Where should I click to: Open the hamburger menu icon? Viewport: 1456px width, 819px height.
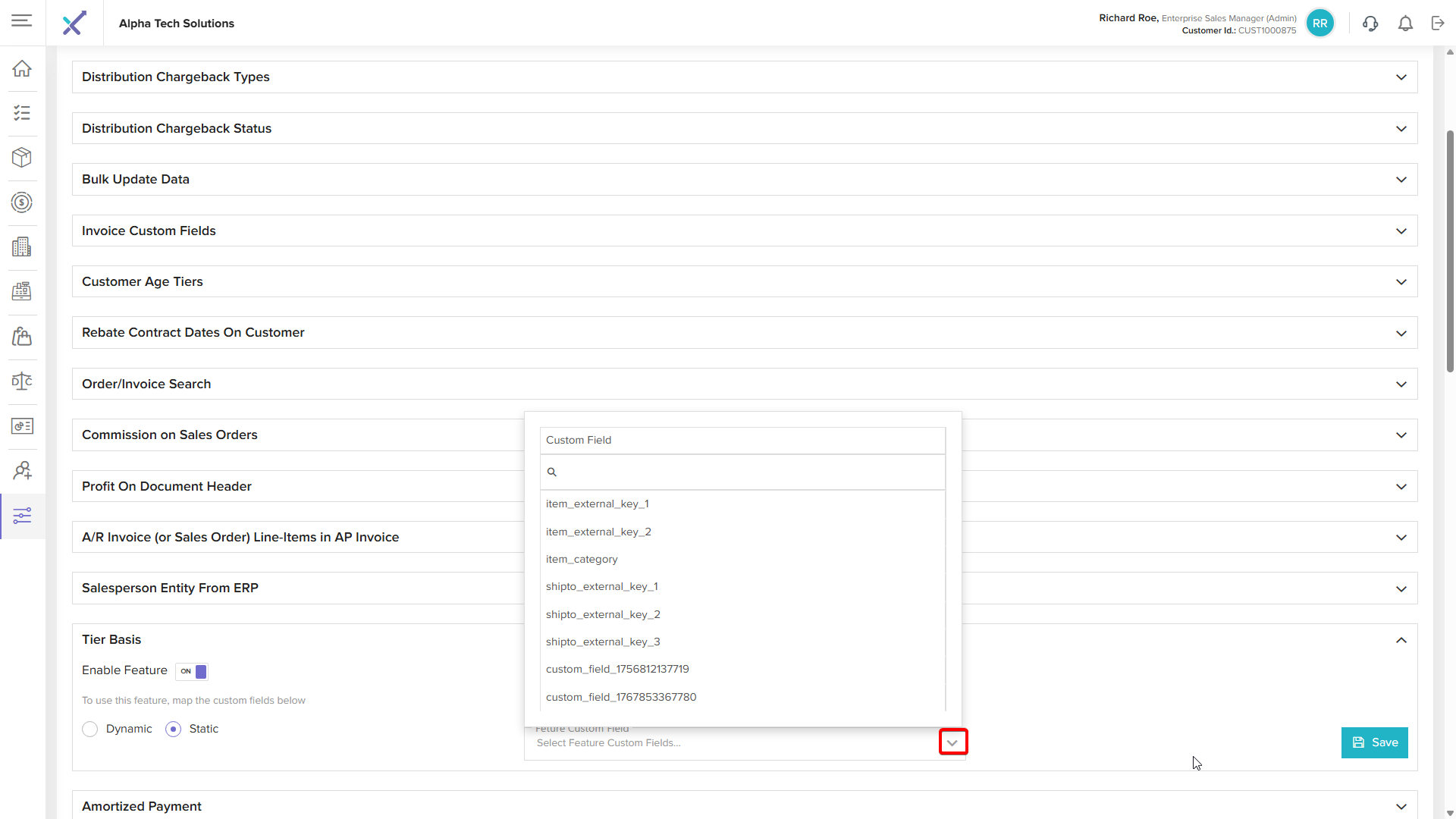click(22, 20)
